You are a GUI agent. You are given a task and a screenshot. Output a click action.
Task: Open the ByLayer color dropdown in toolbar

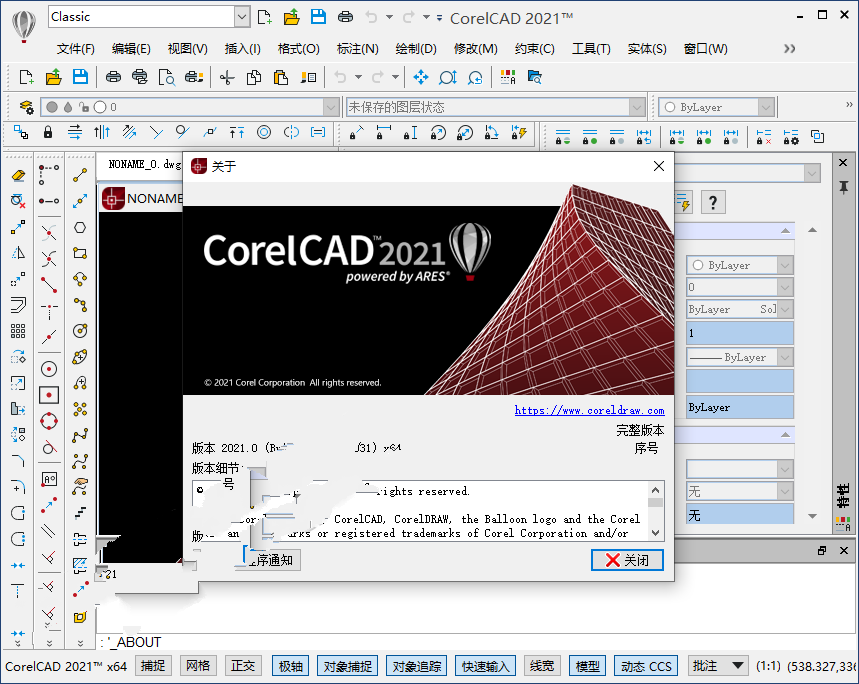[766, 107]
